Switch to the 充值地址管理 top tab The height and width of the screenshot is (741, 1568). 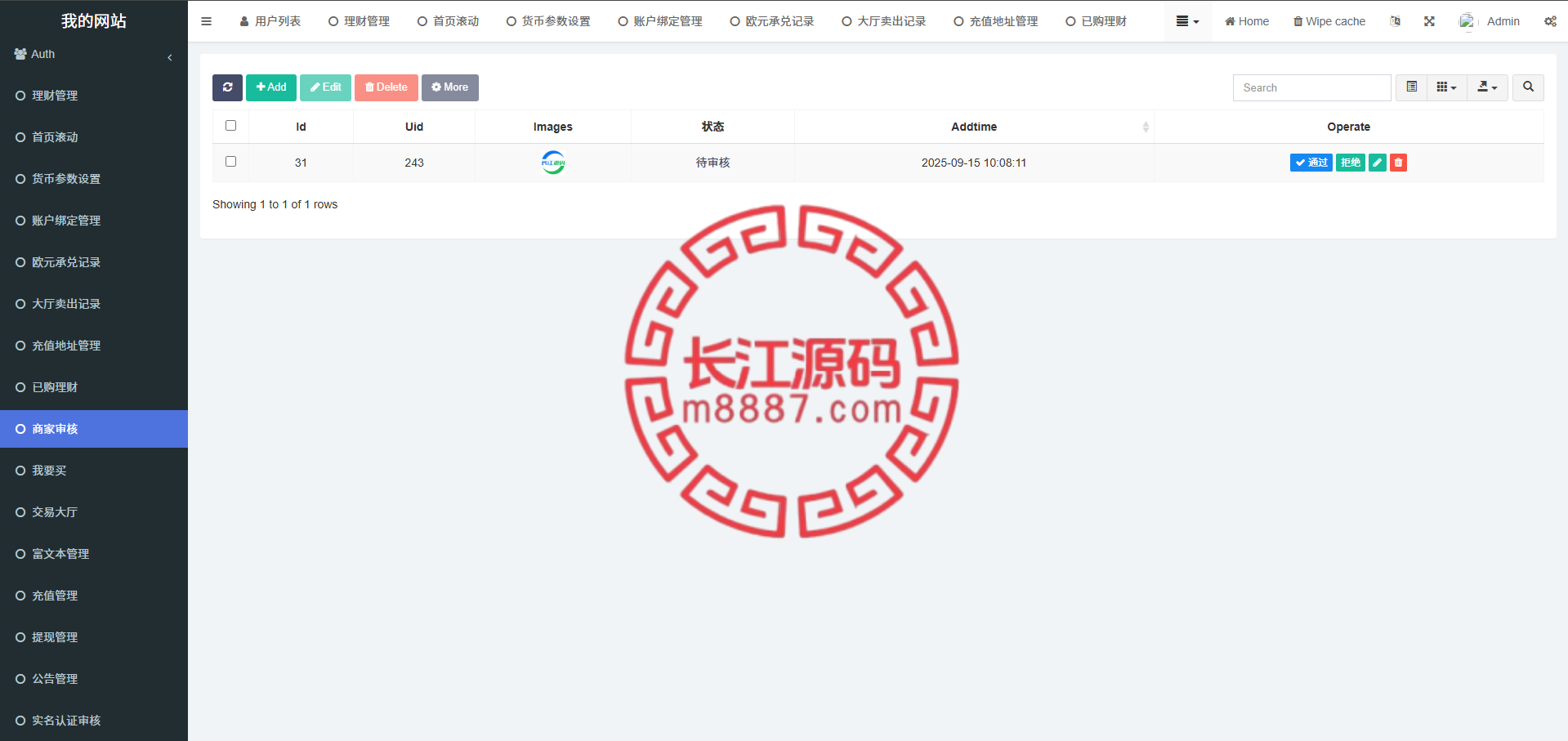click(x=996, y=21)
